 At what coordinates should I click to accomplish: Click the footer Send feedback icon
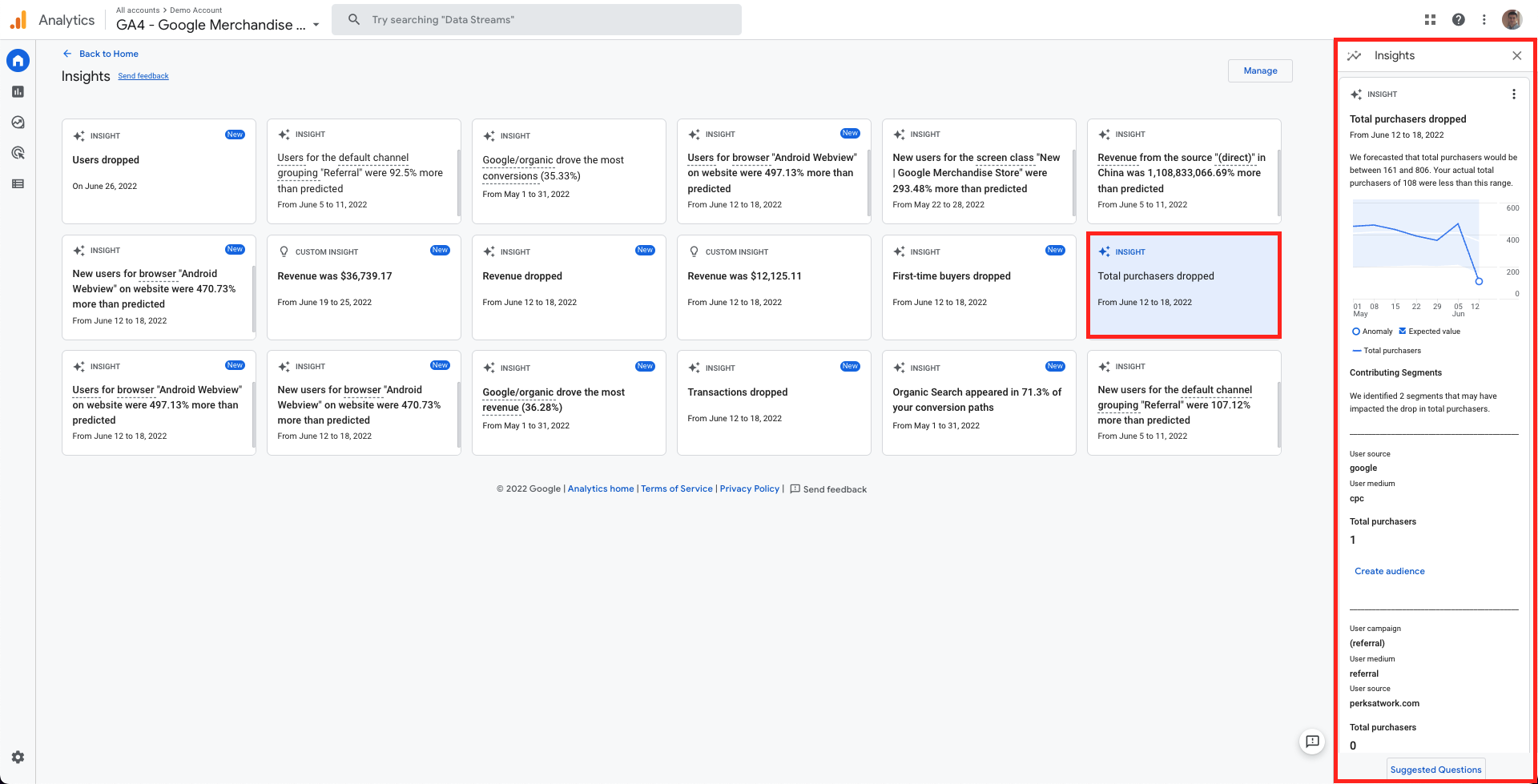coord(795,488)
